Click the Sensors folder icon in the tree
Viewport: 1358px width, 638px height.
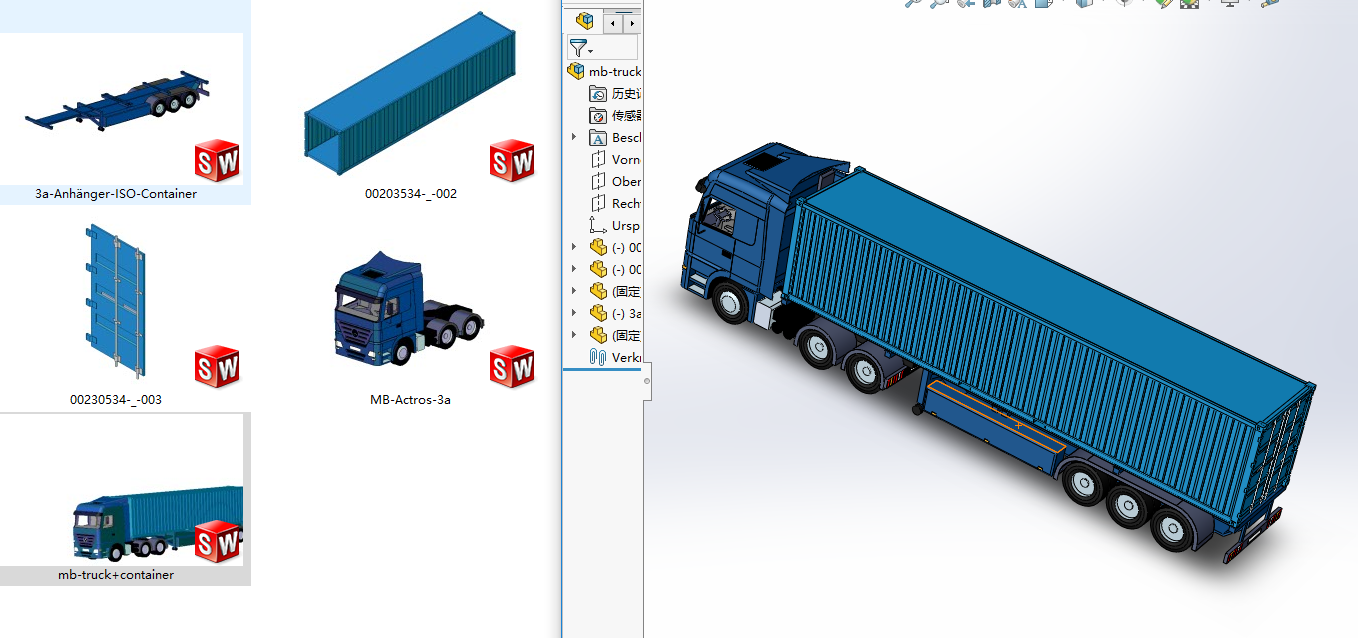tap(598, 116)
